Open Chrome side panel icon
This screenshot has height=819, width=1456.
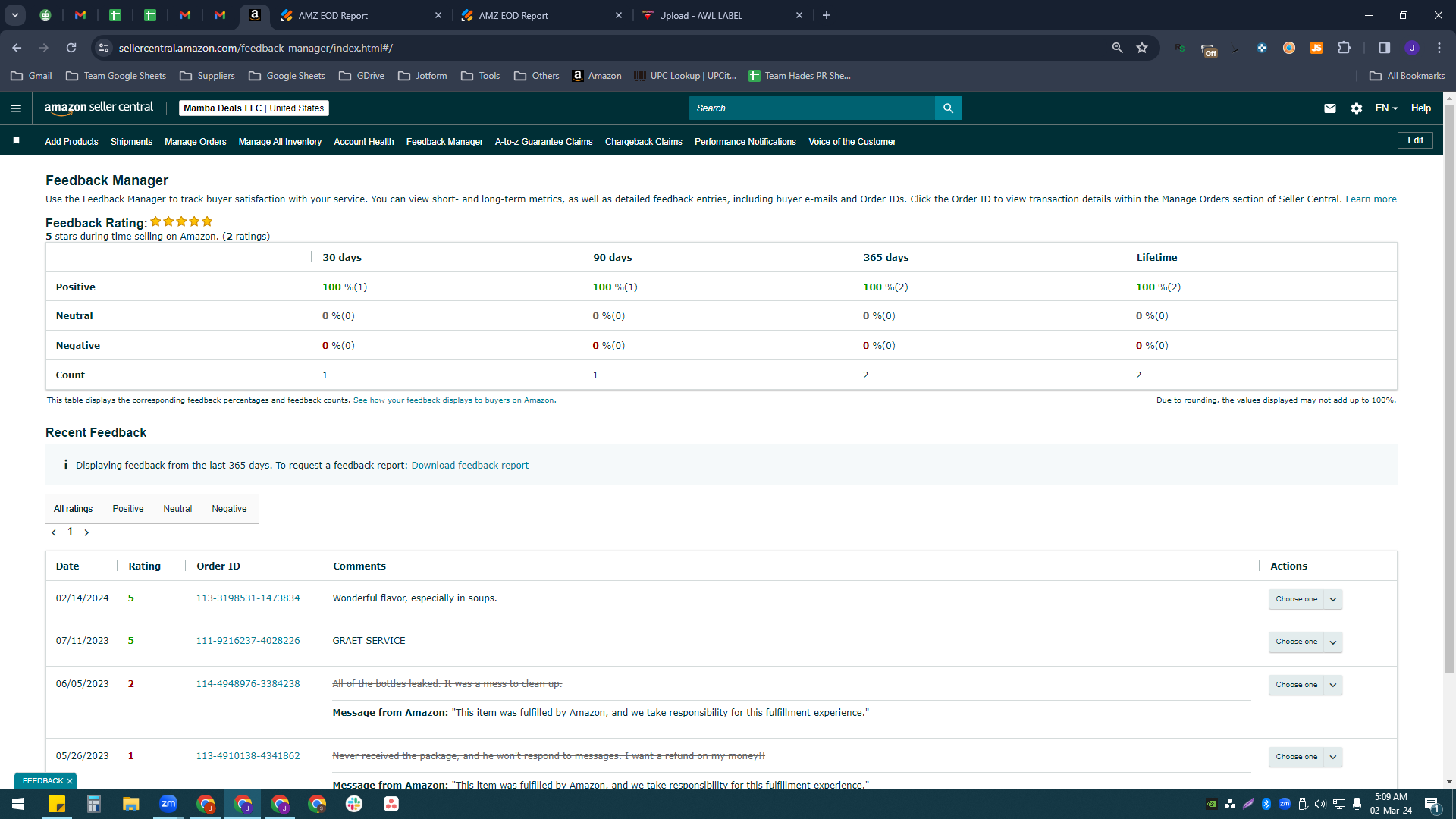pyautogui.click(x=1384, y=48)
